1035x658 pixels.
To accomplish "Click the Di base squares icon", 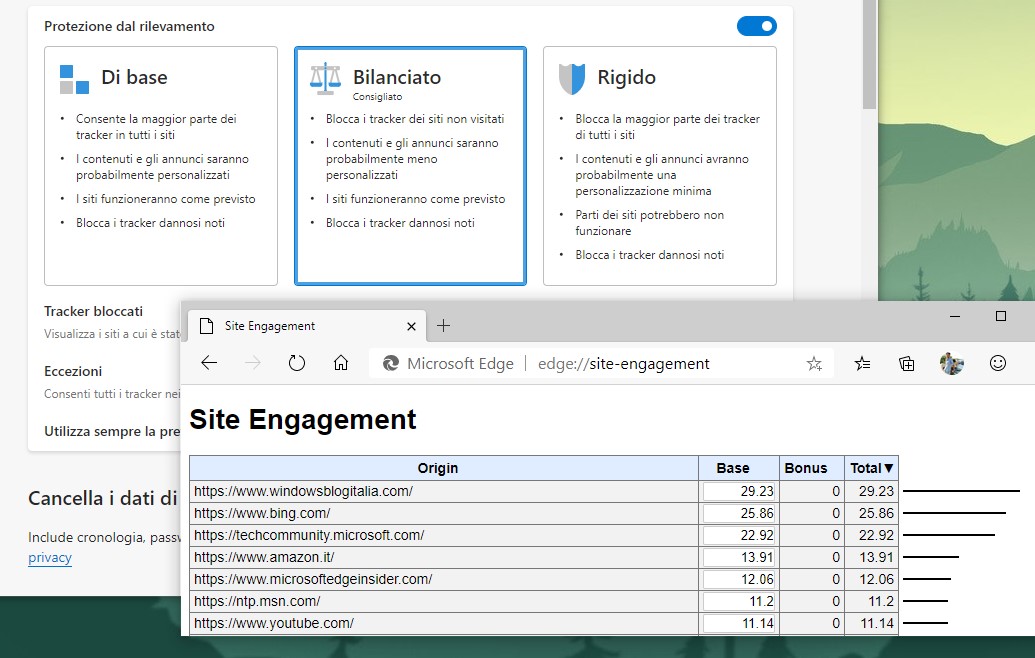I will [x=74, y=79].
